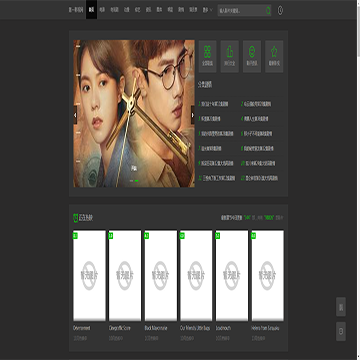Click the upper floating button at bottom right

(341, 307)
